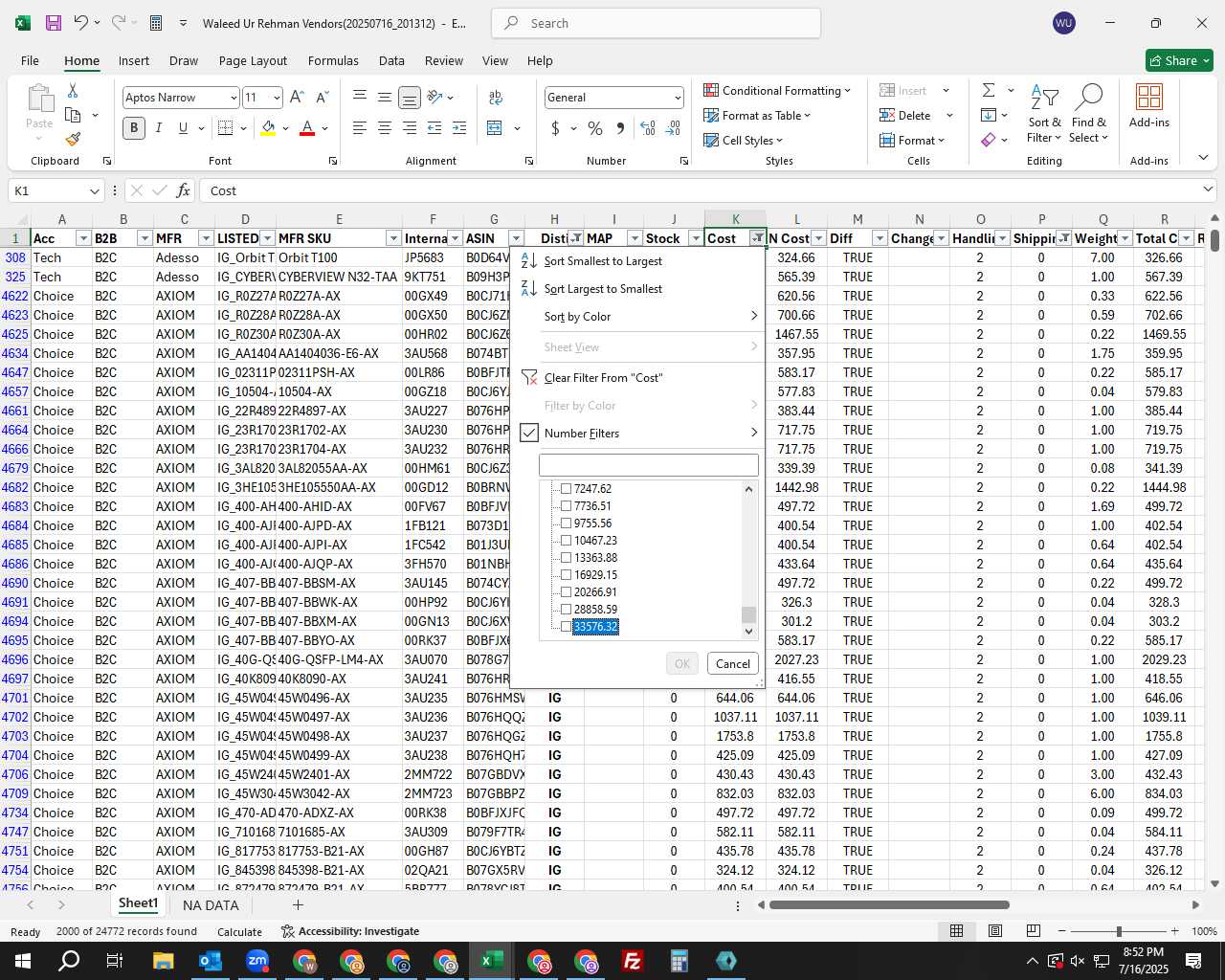Check the 16929.15 filter value

point(566,575)
